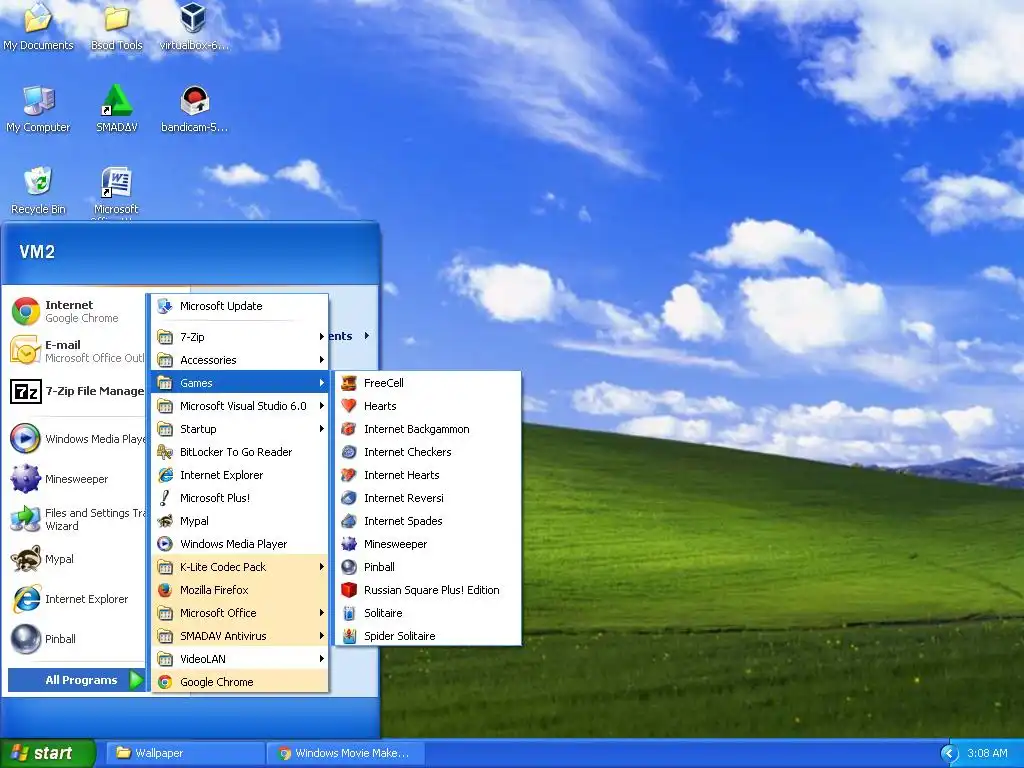Screen dimensions: 1024x768
Task: Expand SMADAV Antivirus submenu
Action: pos(240,635)
